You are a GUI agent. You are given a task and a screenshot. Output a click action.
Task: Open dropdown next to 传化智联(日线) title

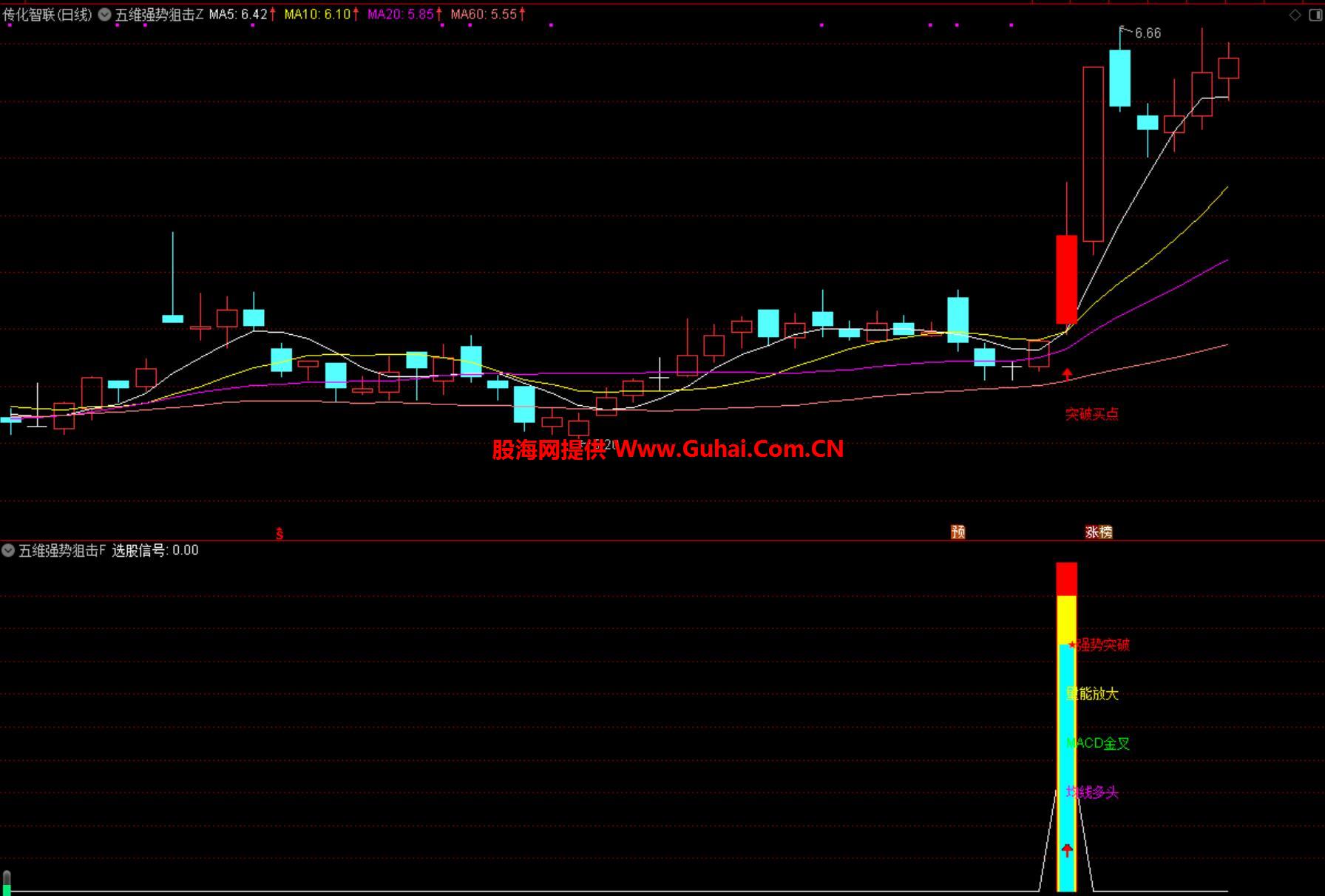click(104, 14)
